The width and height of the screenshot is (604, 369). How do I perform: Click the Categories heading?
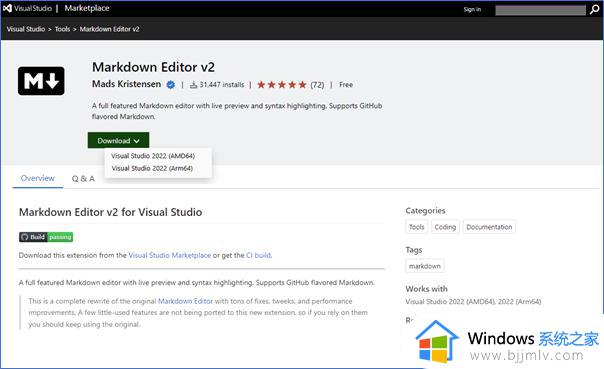pos(425,211)
